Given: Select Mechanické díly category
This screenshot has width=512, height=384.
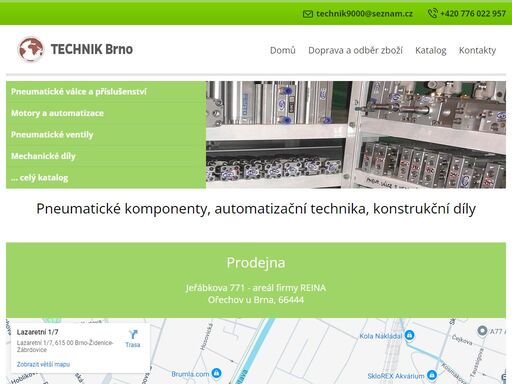Looking at the screenshot, I should (x=106, y=156).
